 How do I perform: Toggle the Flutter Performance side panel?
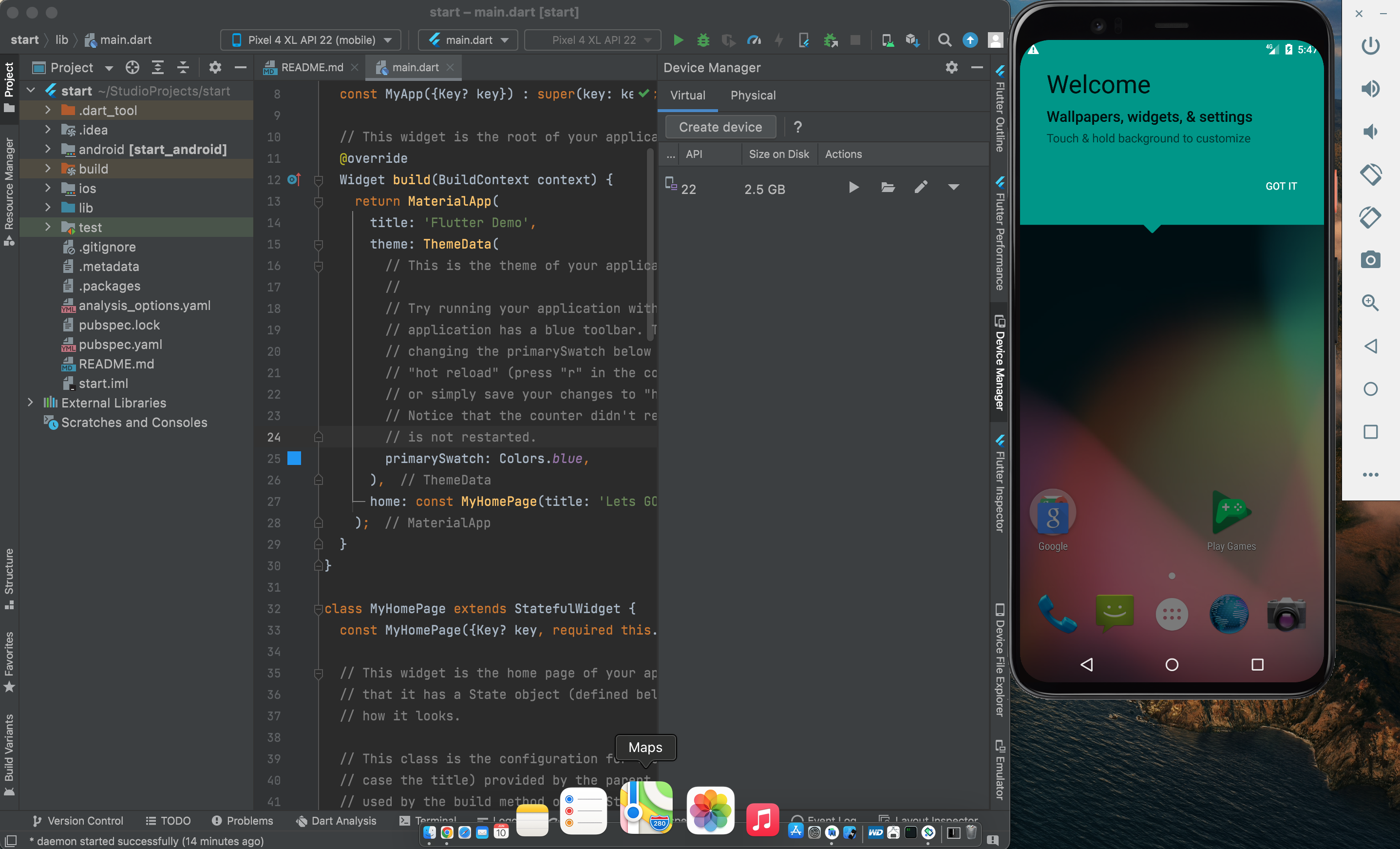click(x=1000, y=233)
